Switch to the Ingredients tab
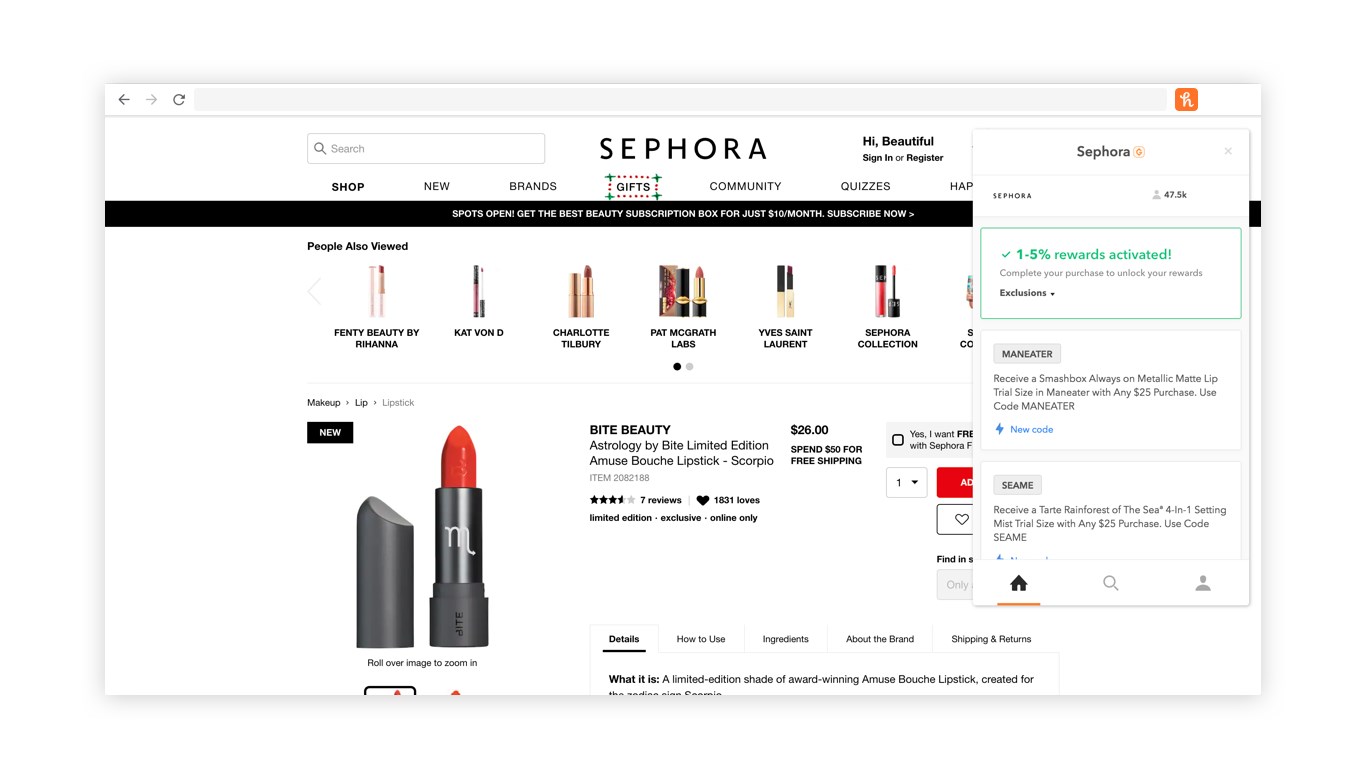Viewport: 1366px width, 768px height. tap(785, 639)
